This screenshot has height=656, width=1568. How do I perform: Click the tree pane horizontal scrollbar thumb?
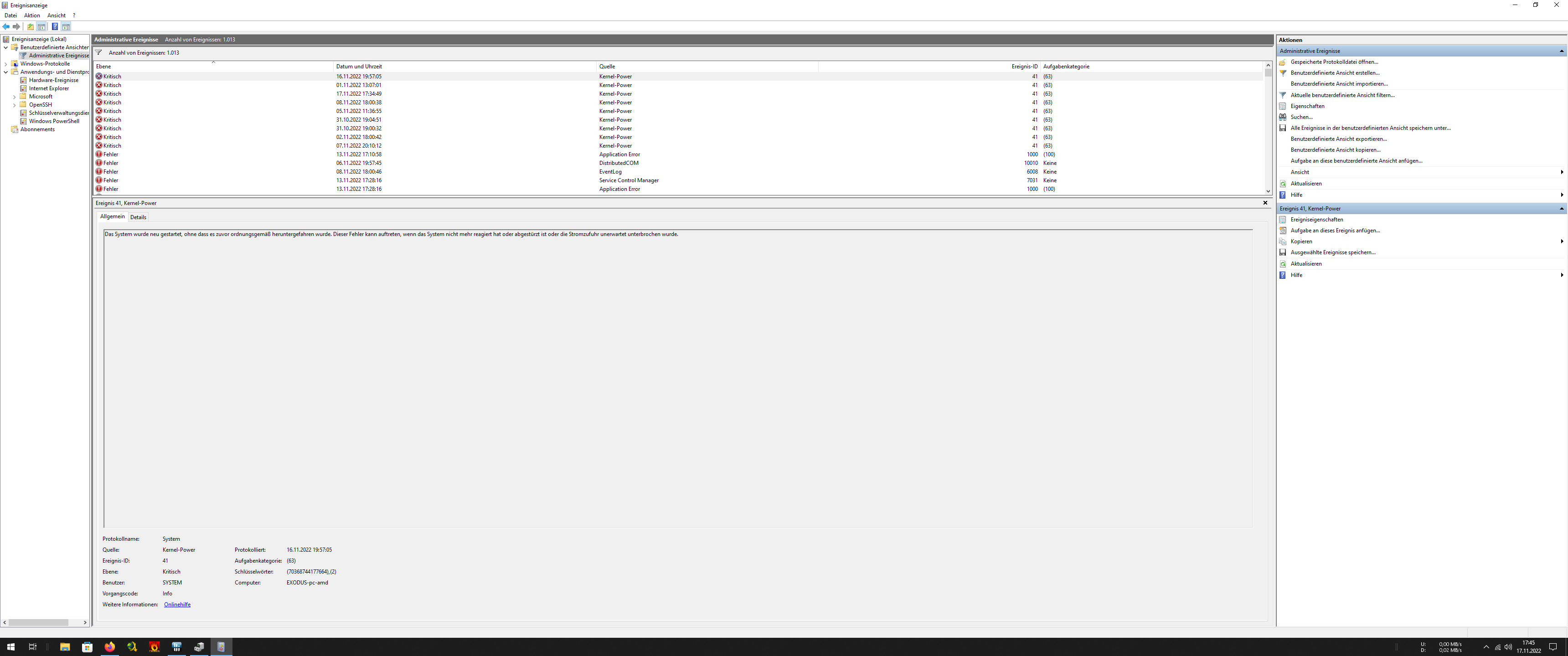[x=38, y=623]
